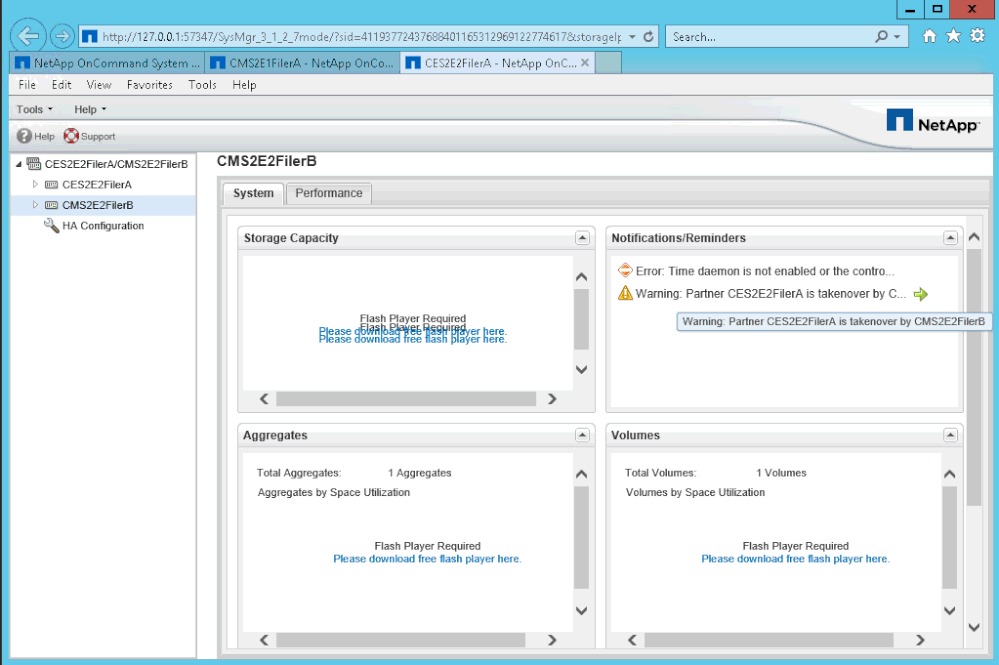Select CES2E2FilerA in the navigation tree

(97, 185)
